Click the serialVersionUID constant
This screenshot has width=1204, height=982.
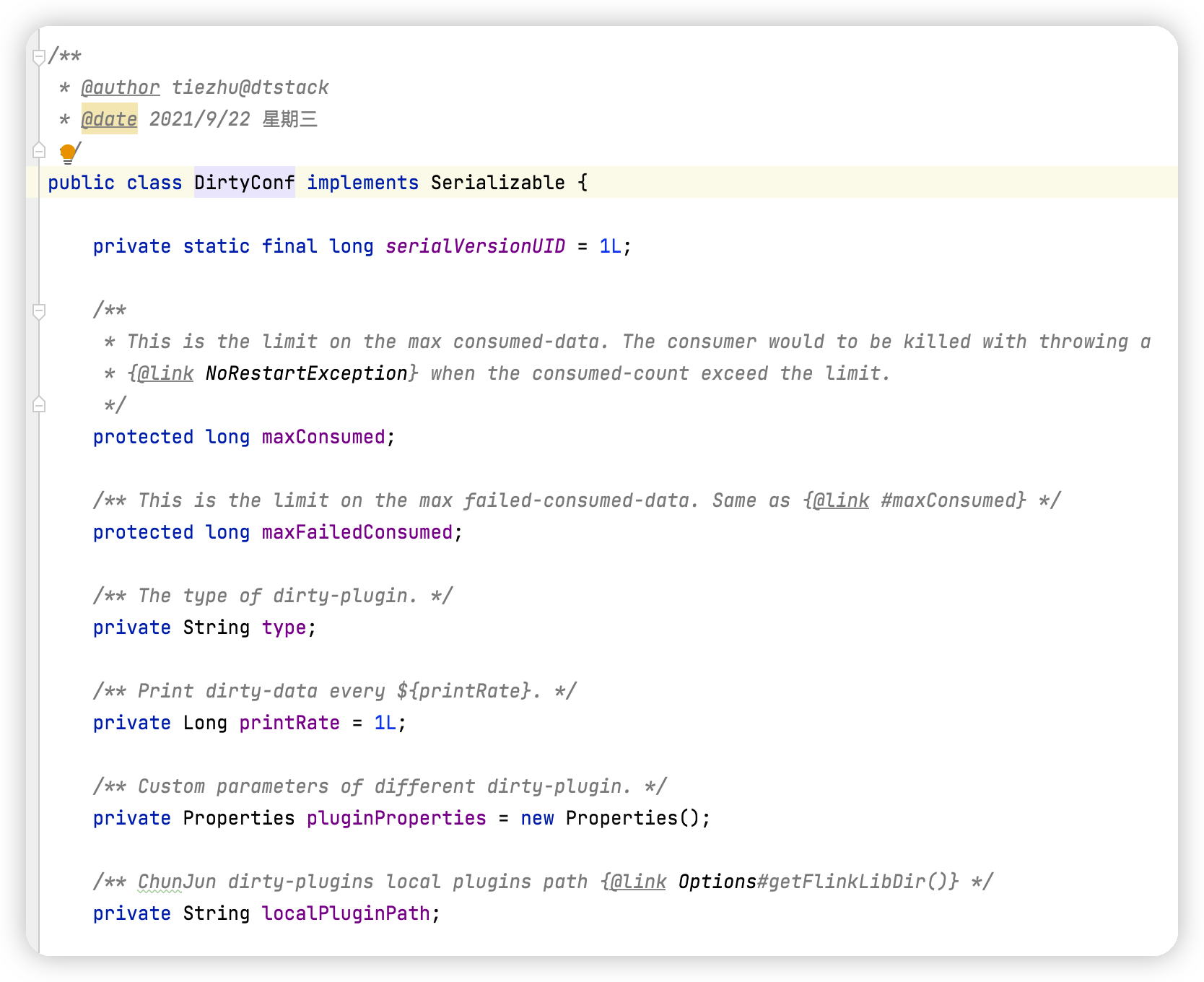475,246
